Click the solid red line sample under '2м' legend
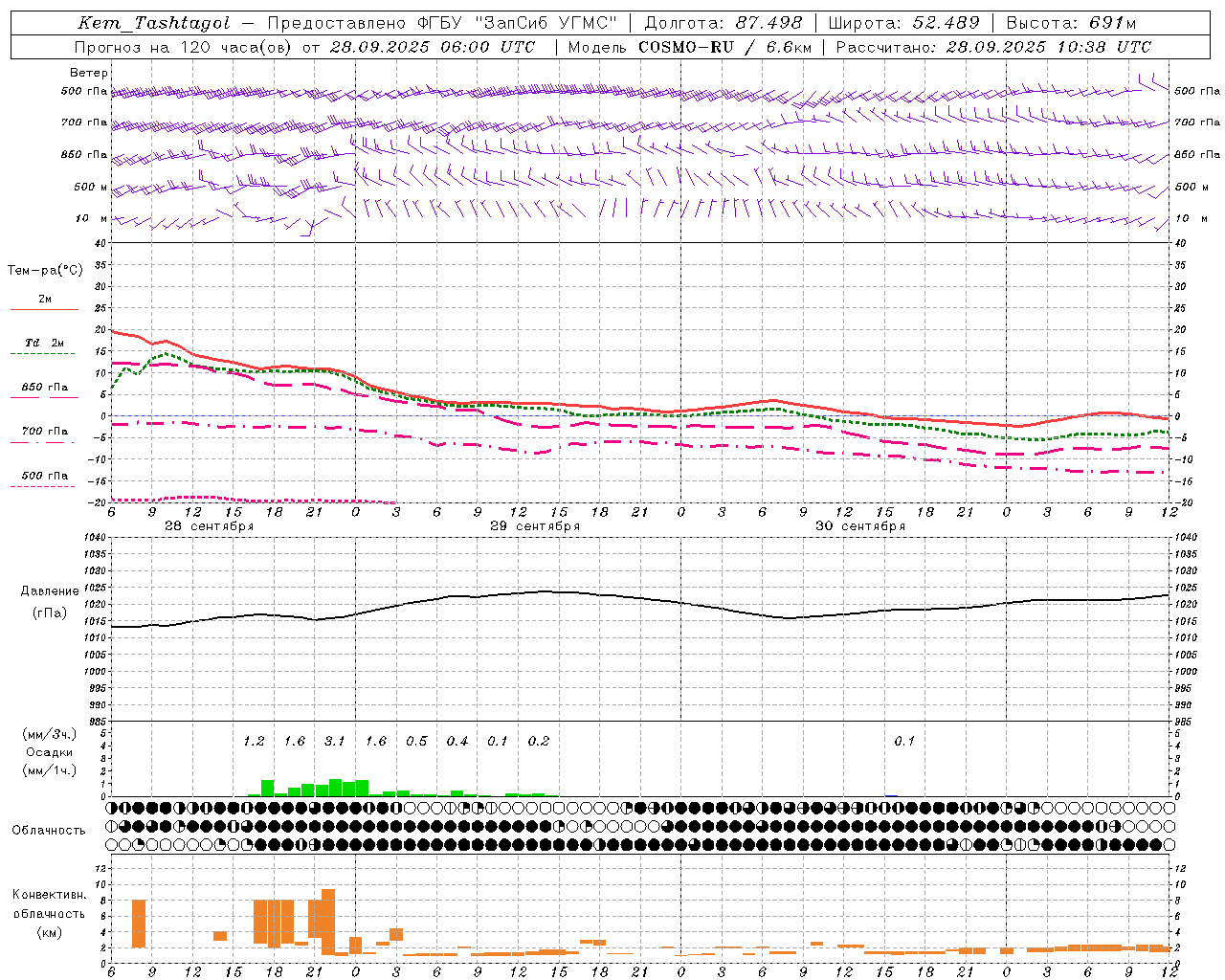Image resolution: width=1225 pixels, height=980 pixels. (44, 309)
